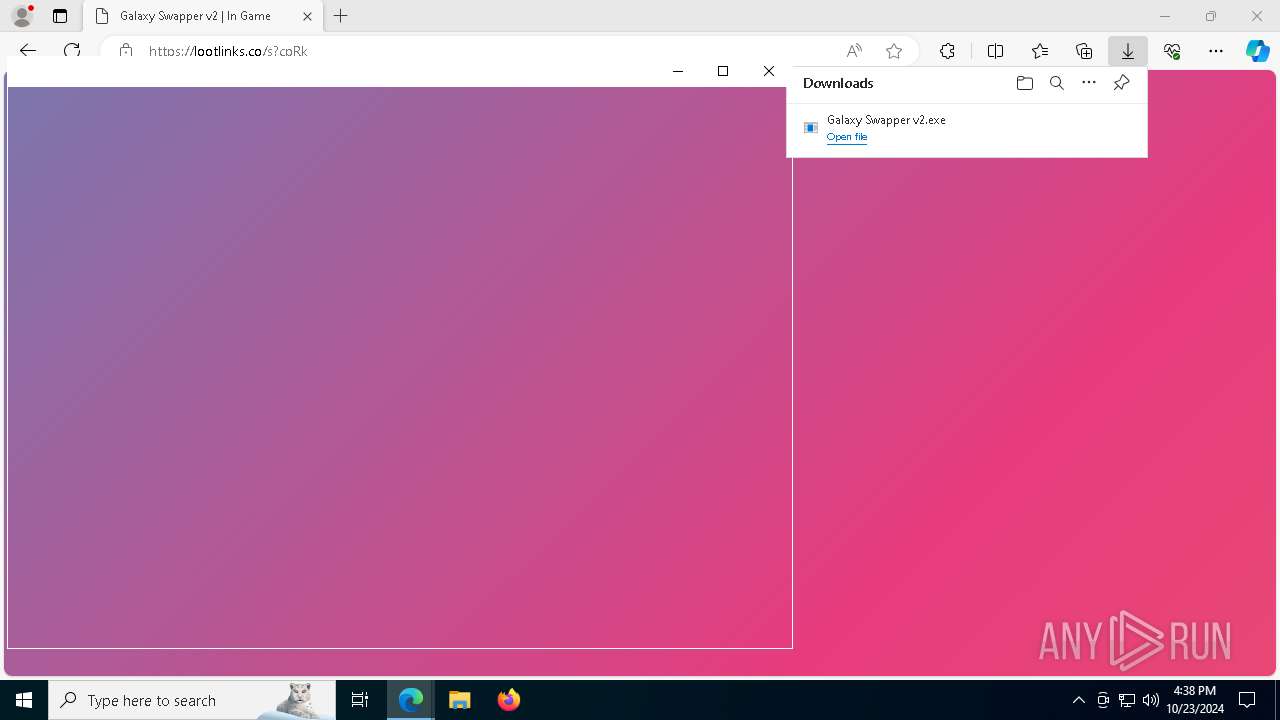This screenshot has width=1280, height=720.
Task: Close the Galaxy Swapper app window
Action: 769,71
